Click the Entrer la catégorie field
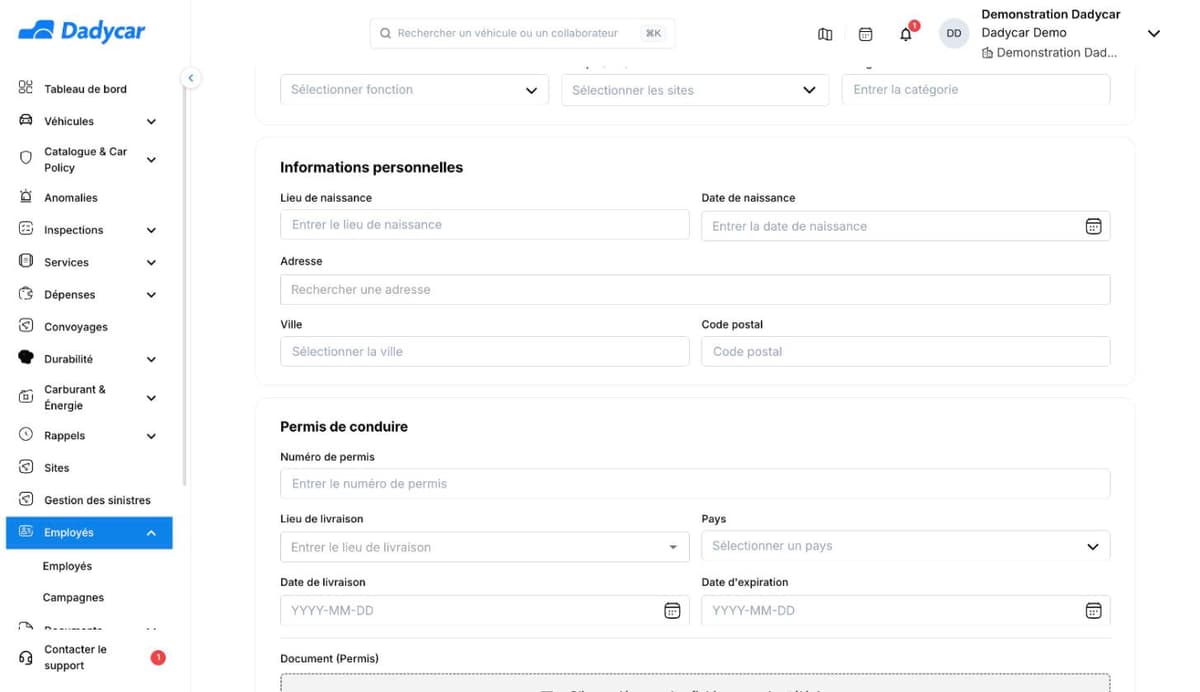Image resolution: width=1200 pixels, height=692 pixels. click(x=976, y=90)
